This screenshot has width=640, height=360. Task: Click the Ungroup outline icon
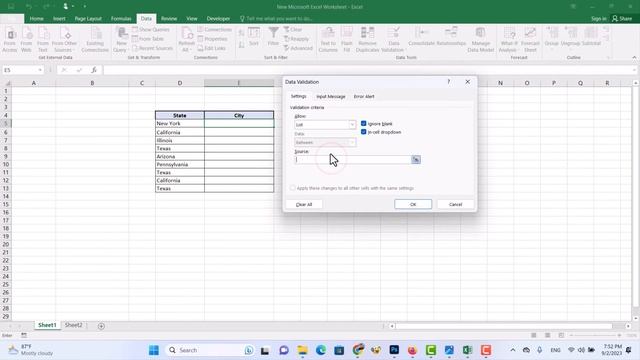[571, 37]
